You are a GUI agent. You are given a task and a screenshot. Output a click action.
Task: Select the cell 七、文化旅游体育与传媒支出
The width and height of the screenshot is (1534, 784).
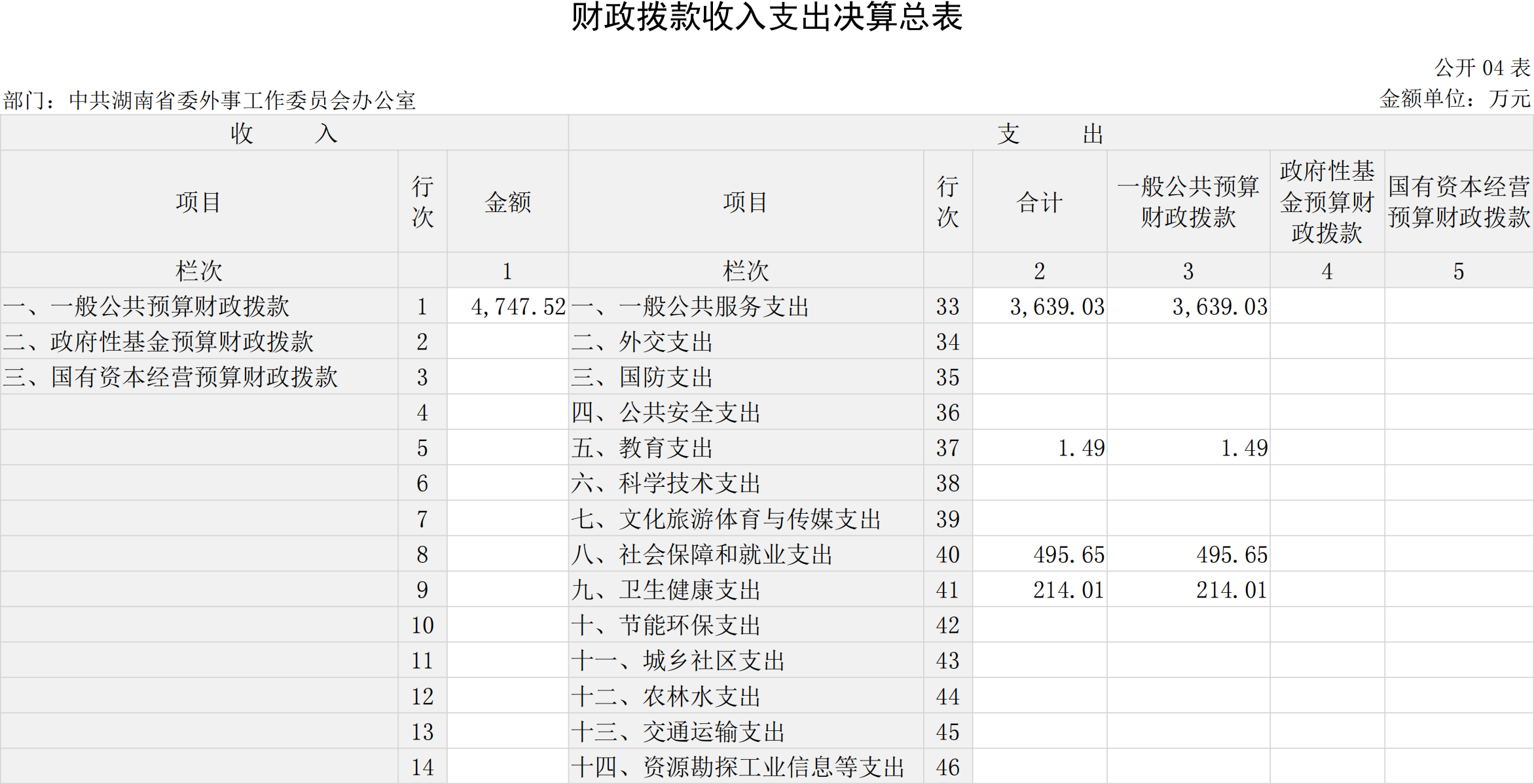pyautogui.click(x=746, y=518)
